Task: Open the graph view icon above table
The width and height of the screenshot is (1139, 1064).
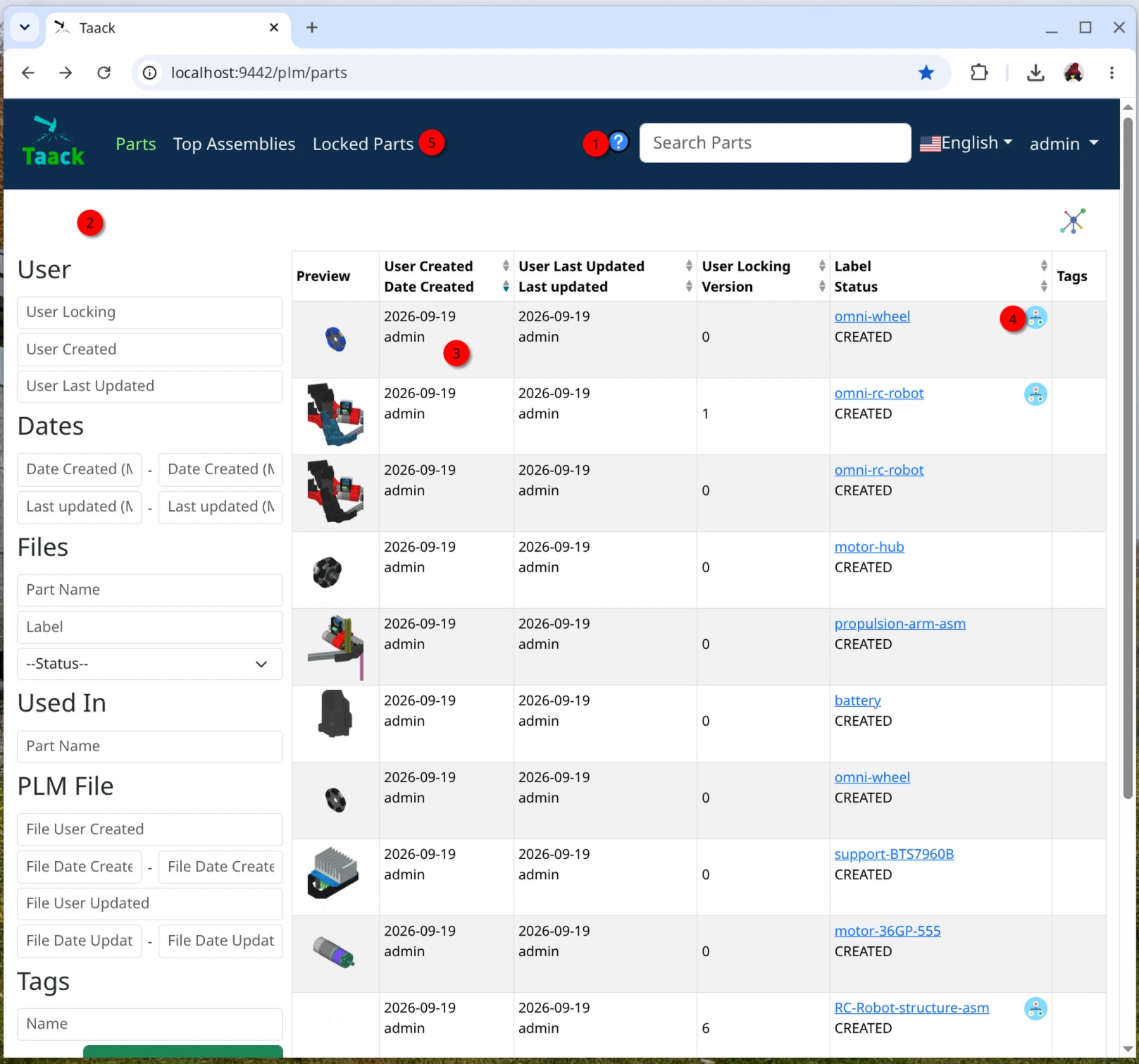Action: (1073, 221)
